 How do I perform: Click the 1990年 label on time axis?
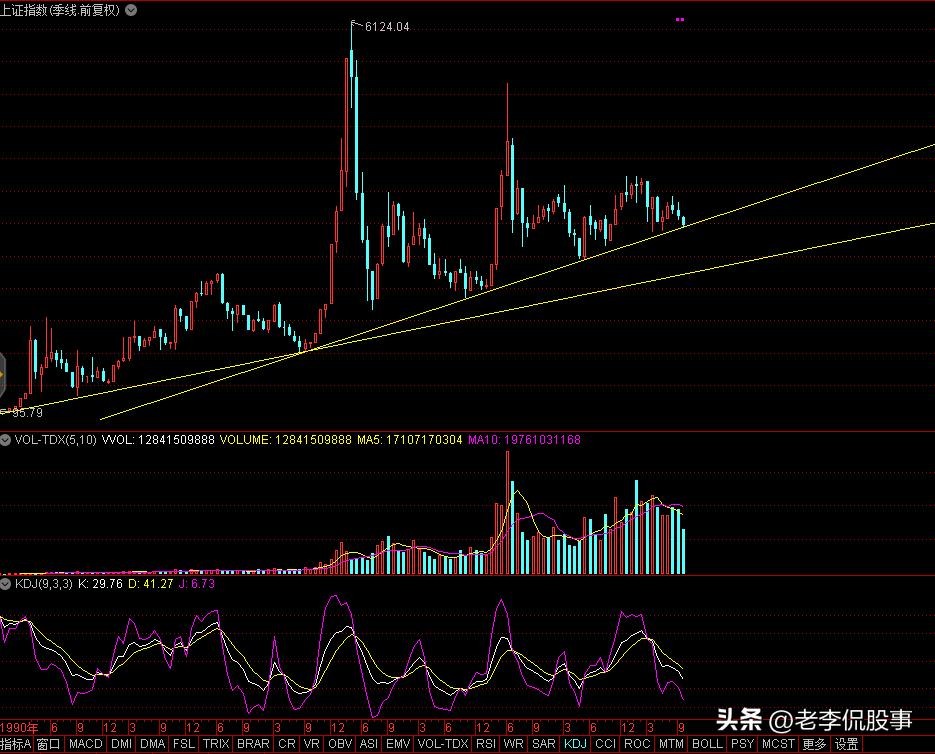pos(20,728)
